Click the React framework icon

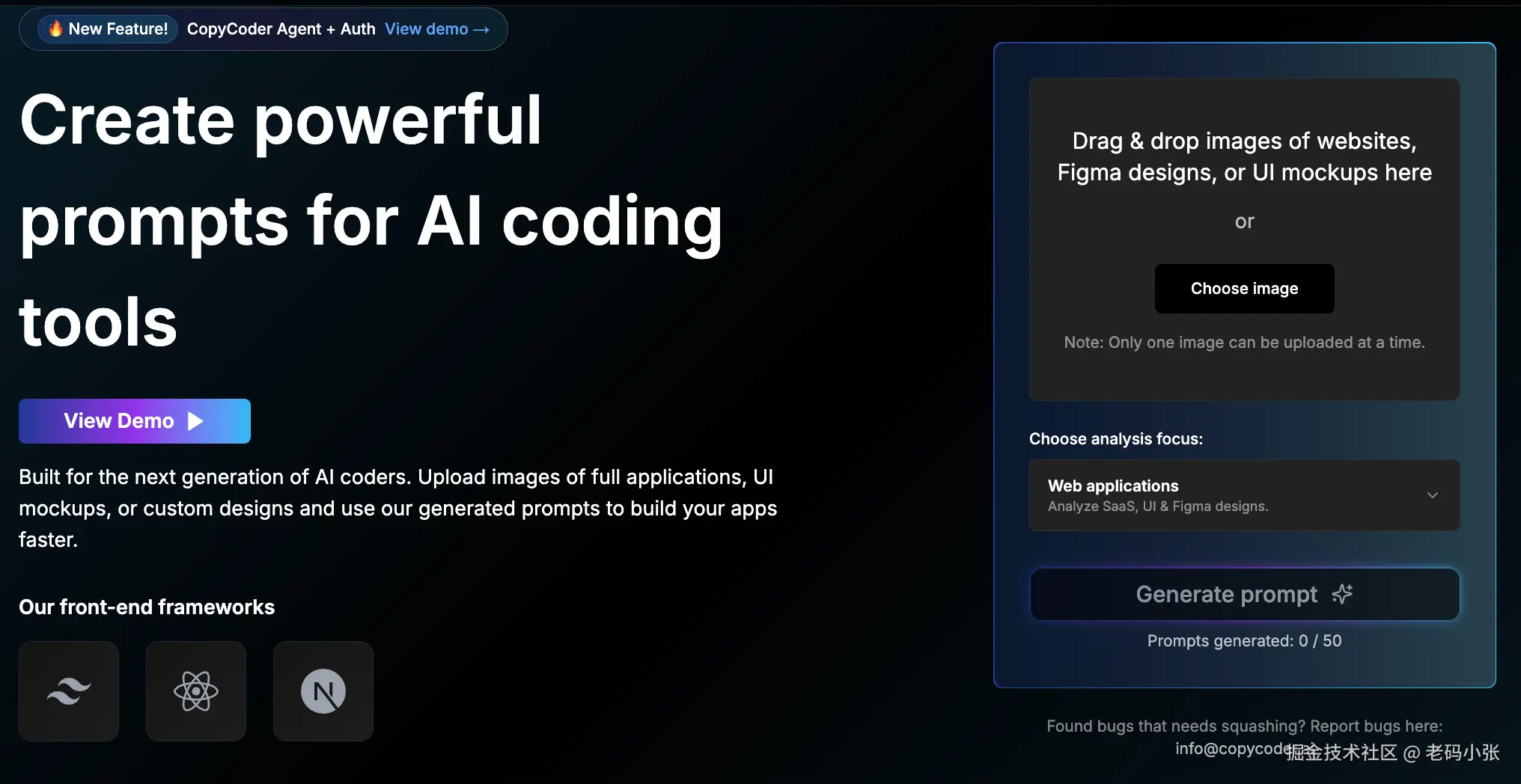195,690
